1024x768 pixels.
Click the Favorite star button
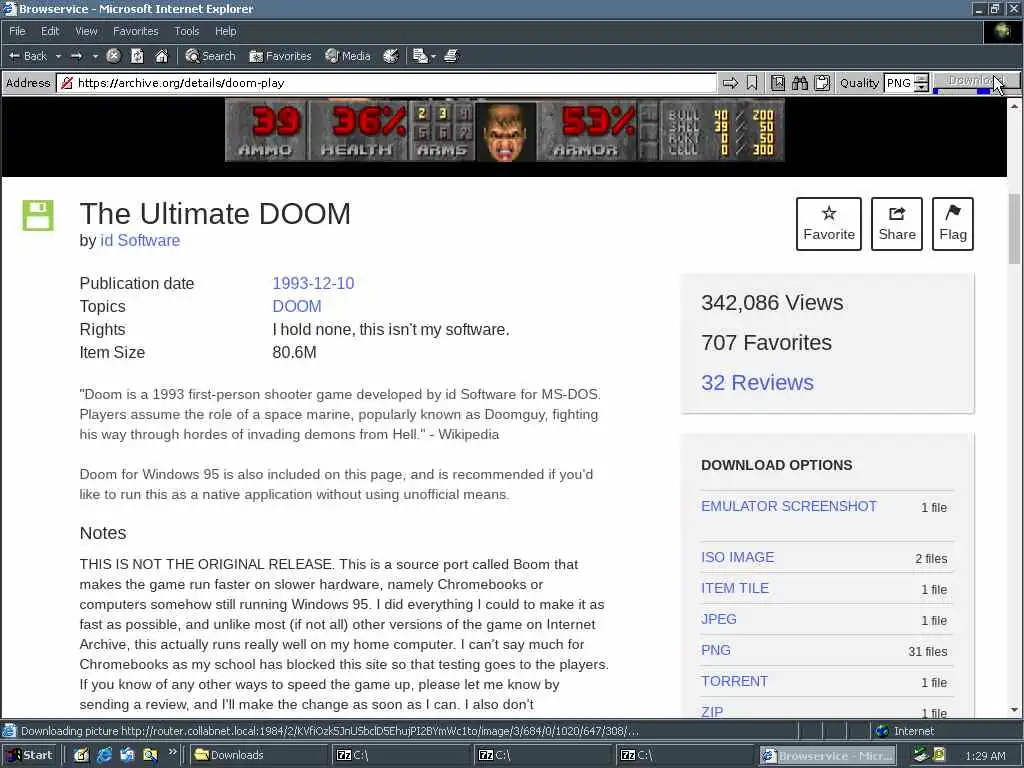tap(829, 224)
